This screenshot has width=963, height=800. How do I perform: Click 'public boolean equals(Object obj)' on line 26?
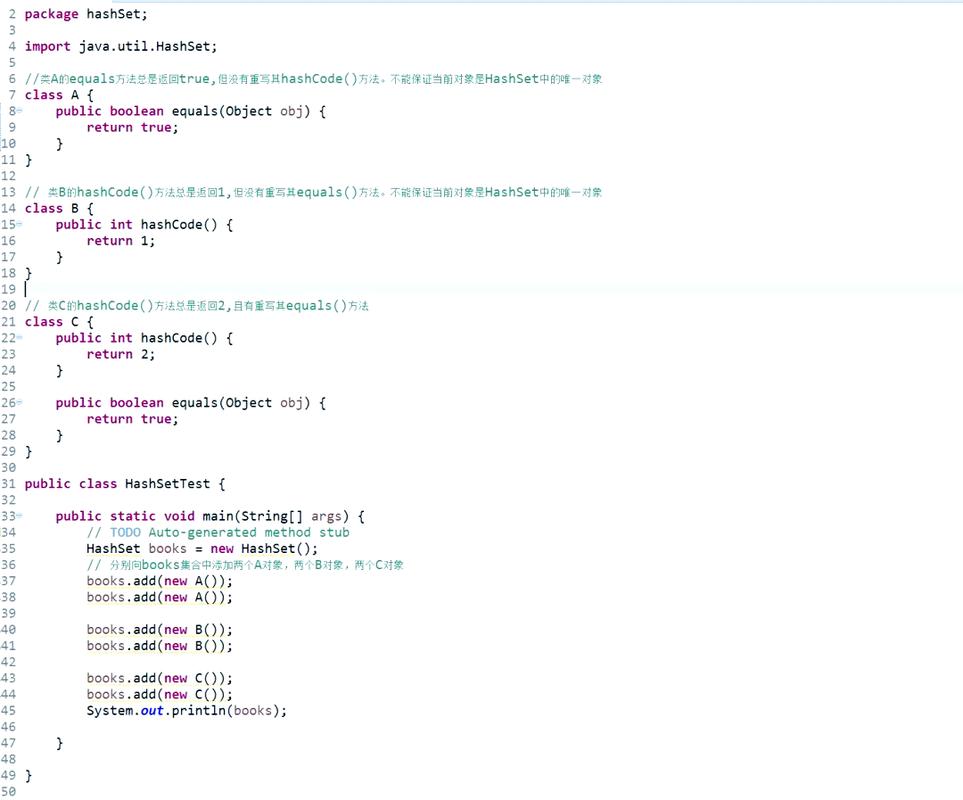[182, 403]
